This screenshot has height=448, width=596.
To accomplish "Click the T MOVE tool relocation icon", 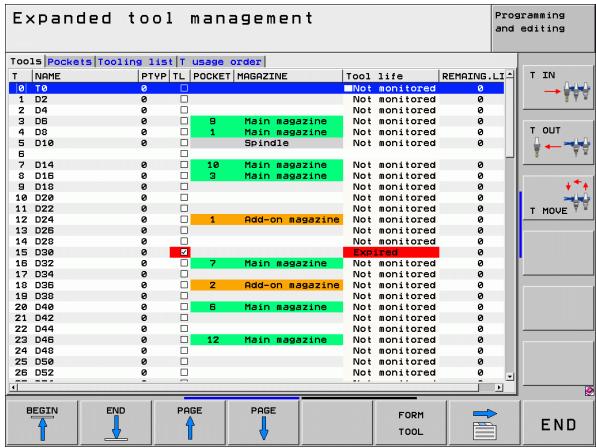I will point(558,197).
